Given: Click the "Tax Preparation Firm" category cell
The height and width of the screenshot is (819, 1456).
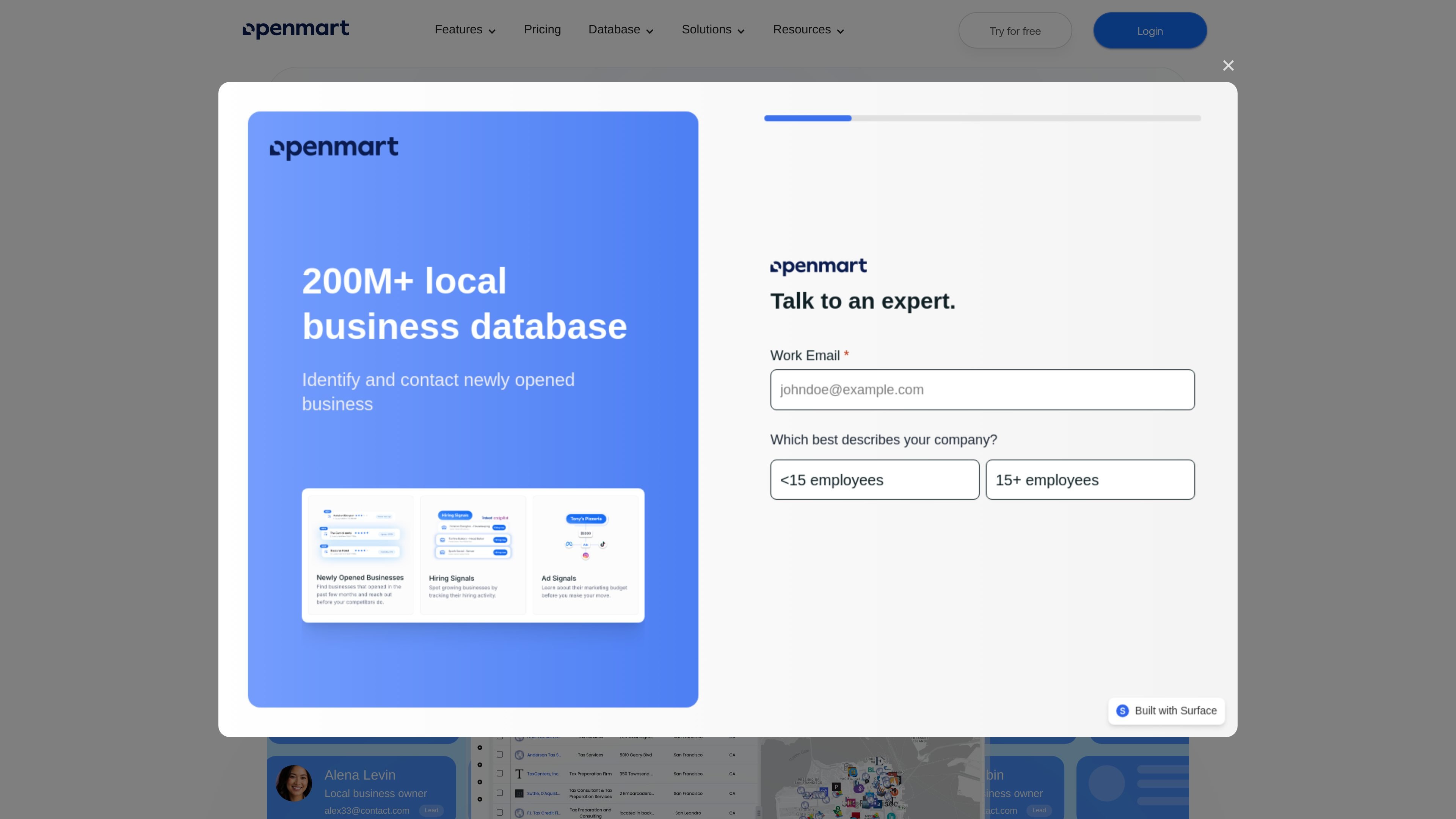Looking at the screenshot, I should tap(590, 774).
